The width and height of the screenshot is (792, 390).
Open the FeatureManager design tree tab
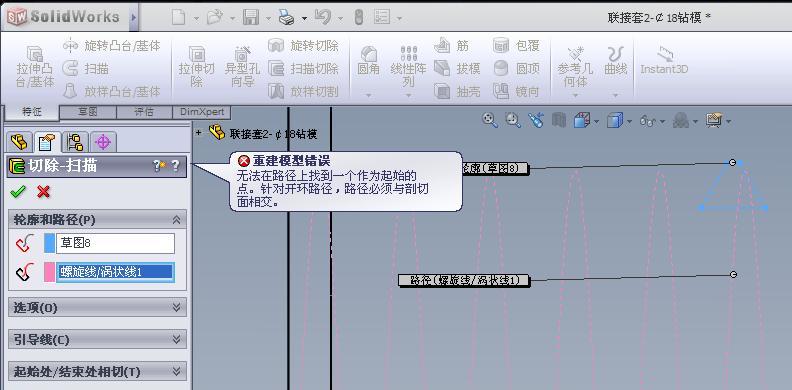[x=19, y=142]
